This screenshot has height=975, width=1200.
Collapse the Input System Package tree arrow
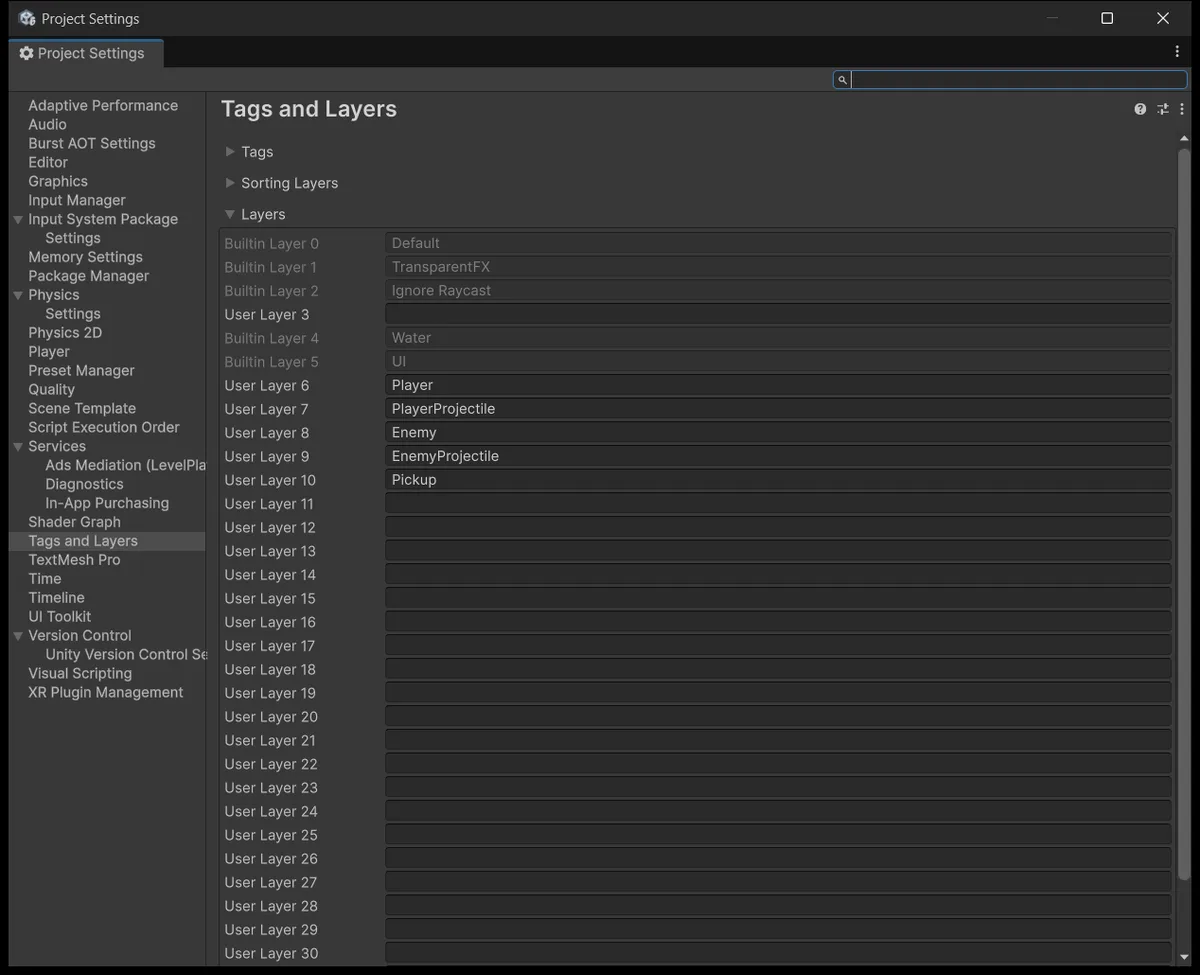[x=18, y=219]
